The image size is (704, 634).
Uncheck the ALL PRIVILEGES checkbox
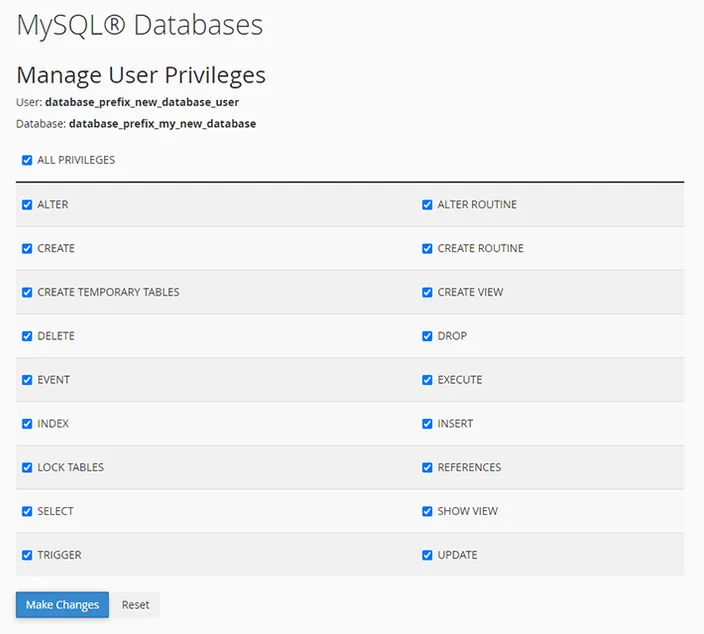tap(27, 160)
